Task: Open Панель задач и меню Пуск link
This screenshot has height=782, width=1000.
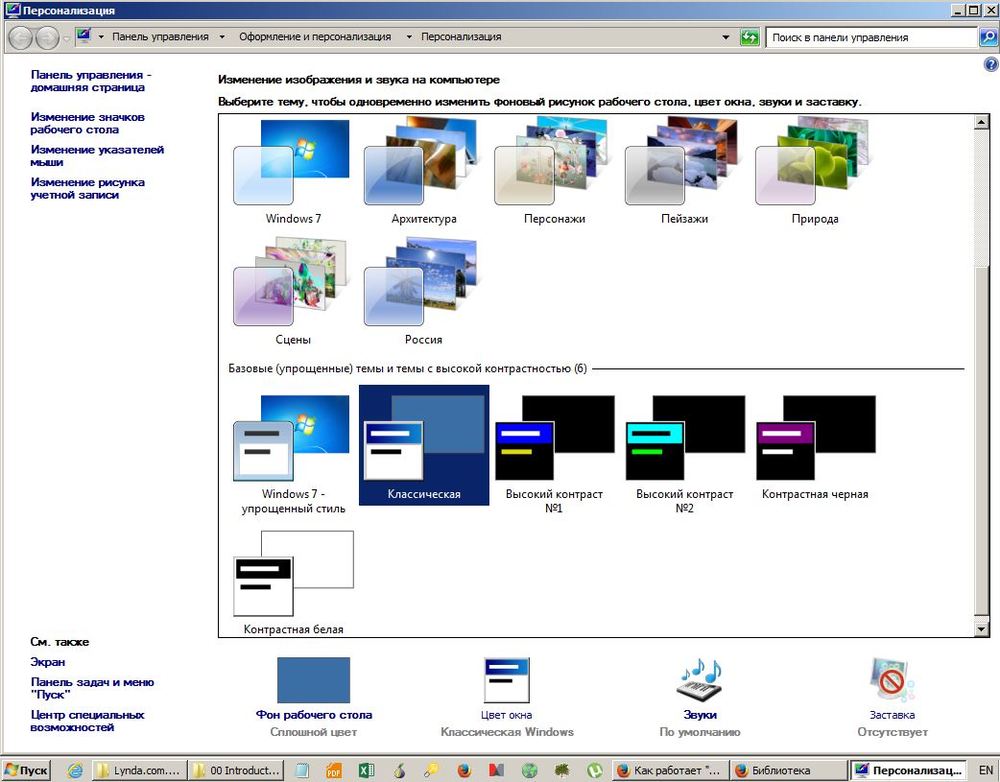Action: (92, 688)
